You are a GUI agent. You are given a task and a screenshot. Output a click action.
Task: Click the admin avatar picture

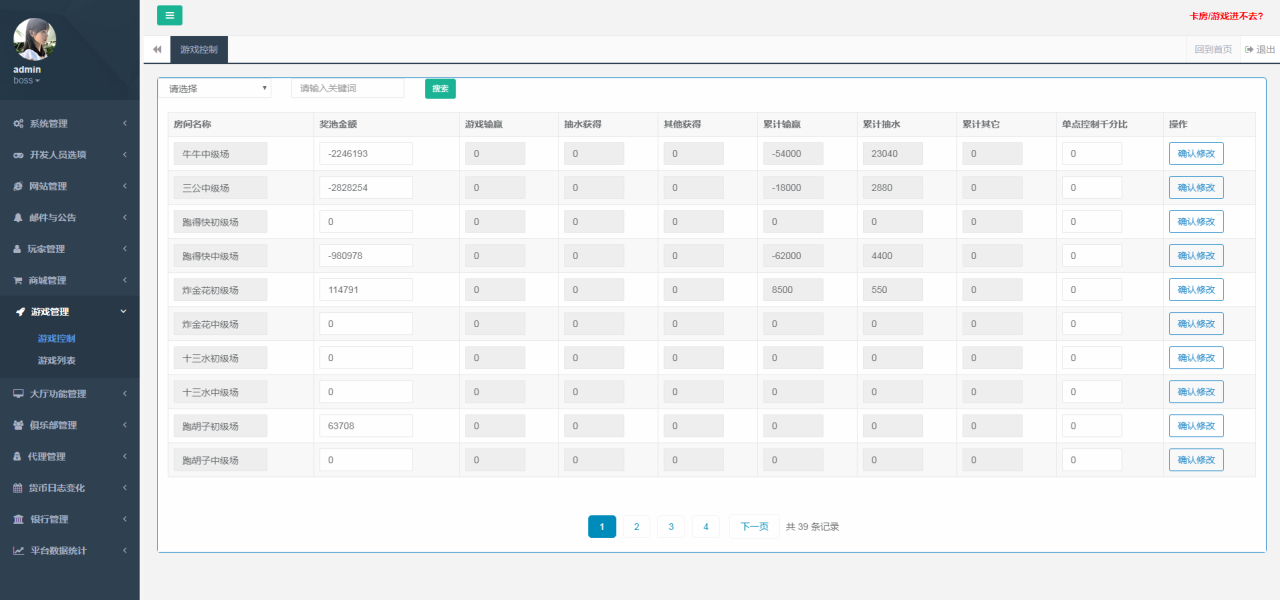tap(34, 39)
